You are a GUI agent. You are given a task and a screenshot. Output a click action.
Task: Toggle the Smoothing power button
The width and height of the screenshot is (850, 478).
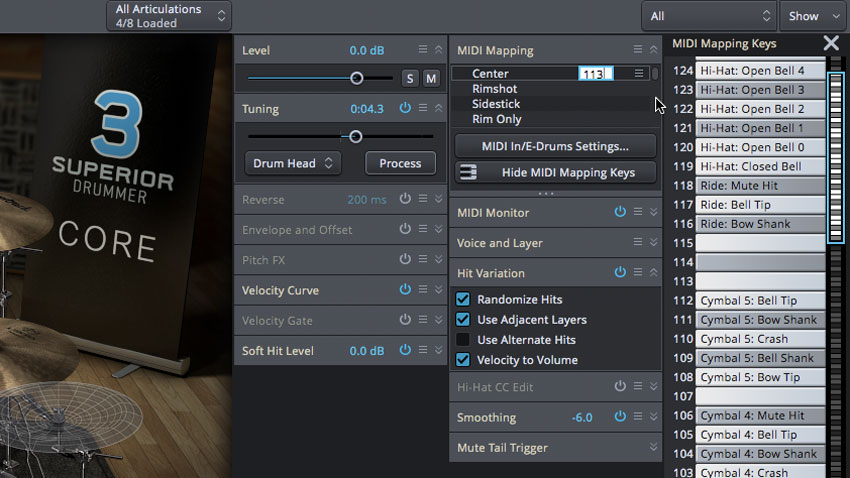[x=620, y=417]
